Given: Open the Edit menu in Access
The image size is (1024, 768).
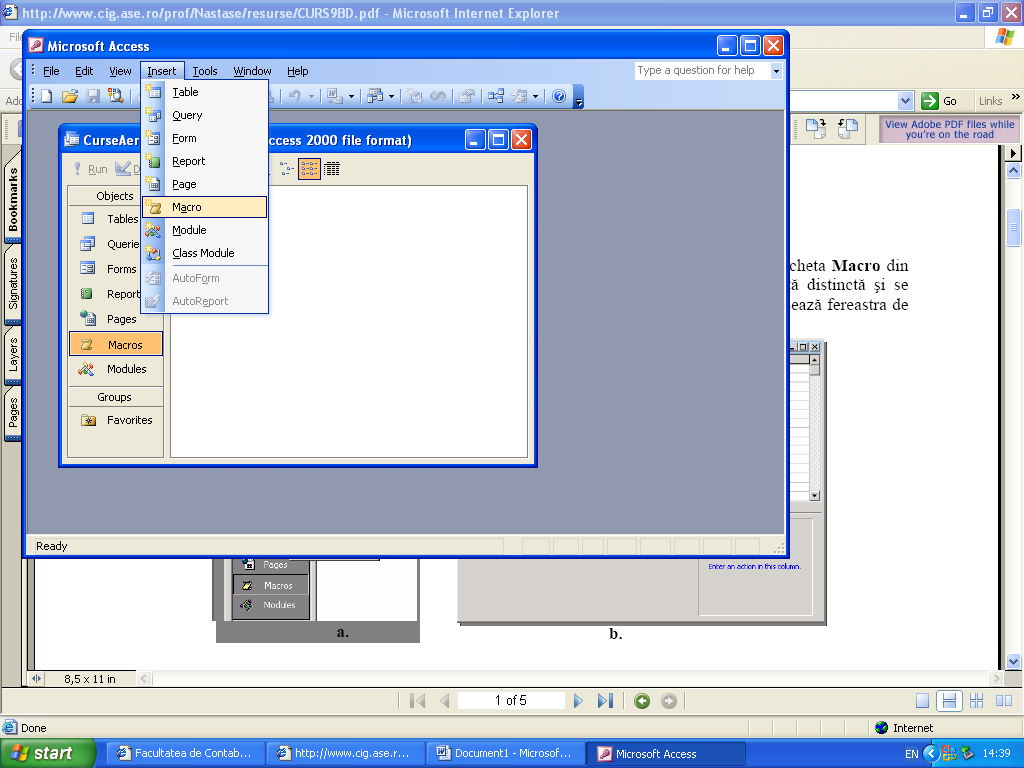Looking at the screenshot, I should [84, 71].
